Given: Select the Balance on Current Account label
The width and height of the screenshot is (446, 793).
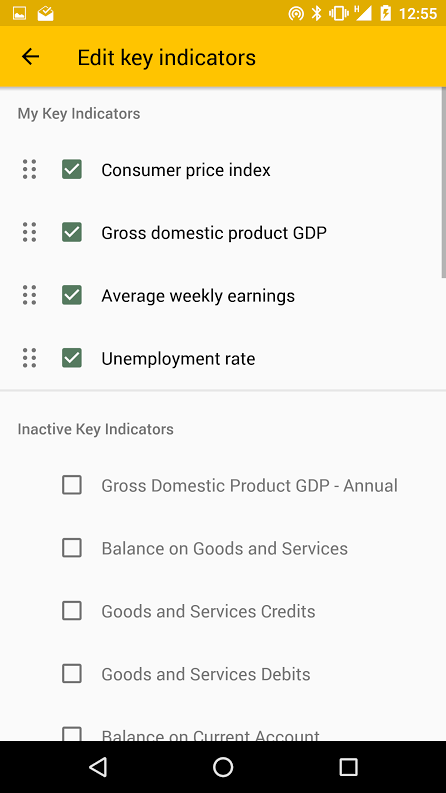Looking at the screenshot, I should click(210, 735).
